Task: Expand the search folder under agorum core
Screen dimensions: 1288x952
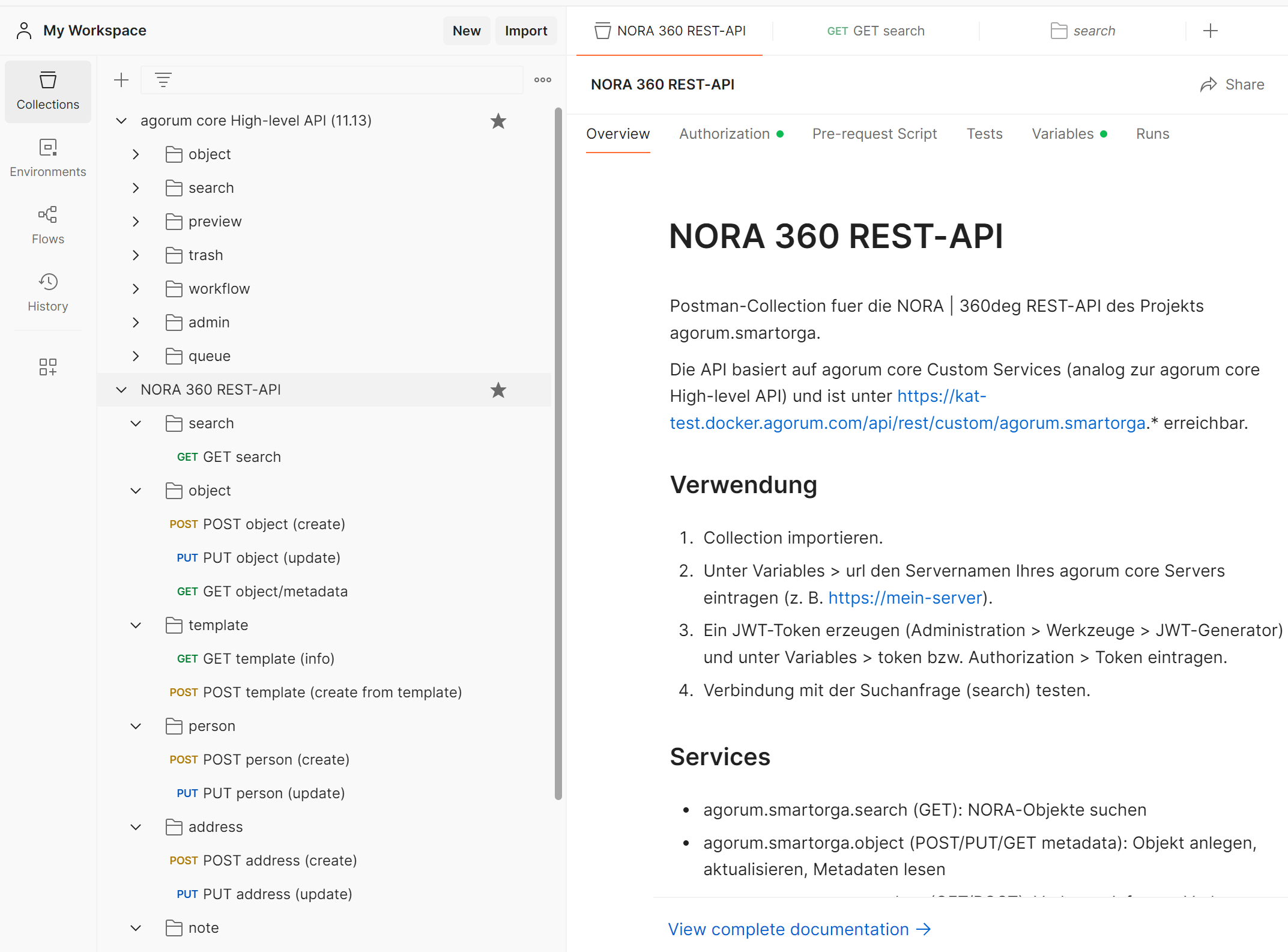Action: point(136,188)
